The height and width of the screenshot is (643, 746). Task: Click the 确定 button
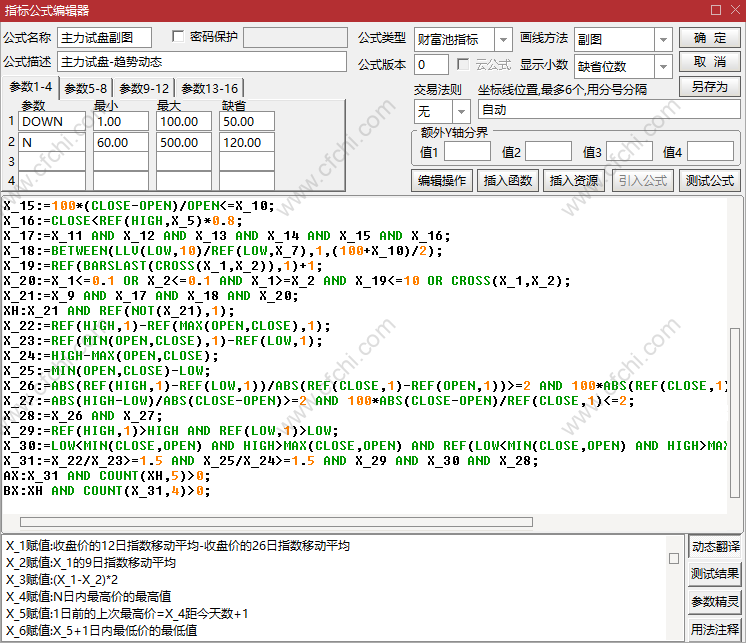click(x=709, y=37)
